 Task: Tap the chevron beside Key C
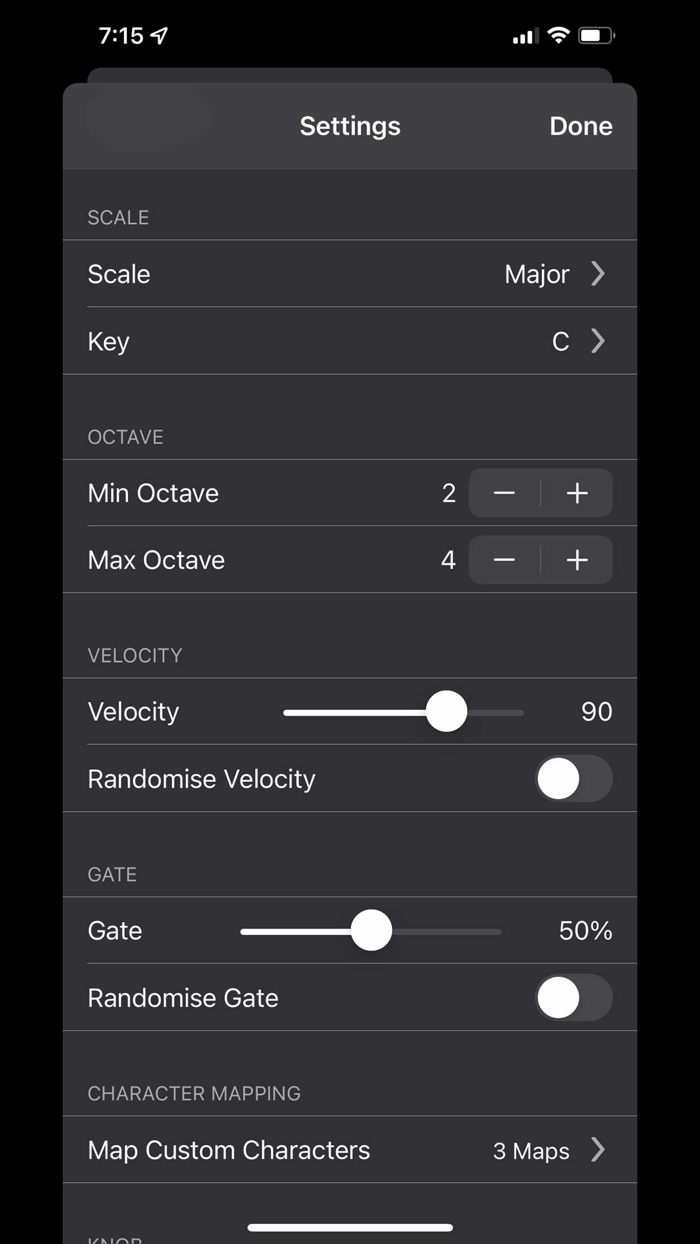pos(597,341)
